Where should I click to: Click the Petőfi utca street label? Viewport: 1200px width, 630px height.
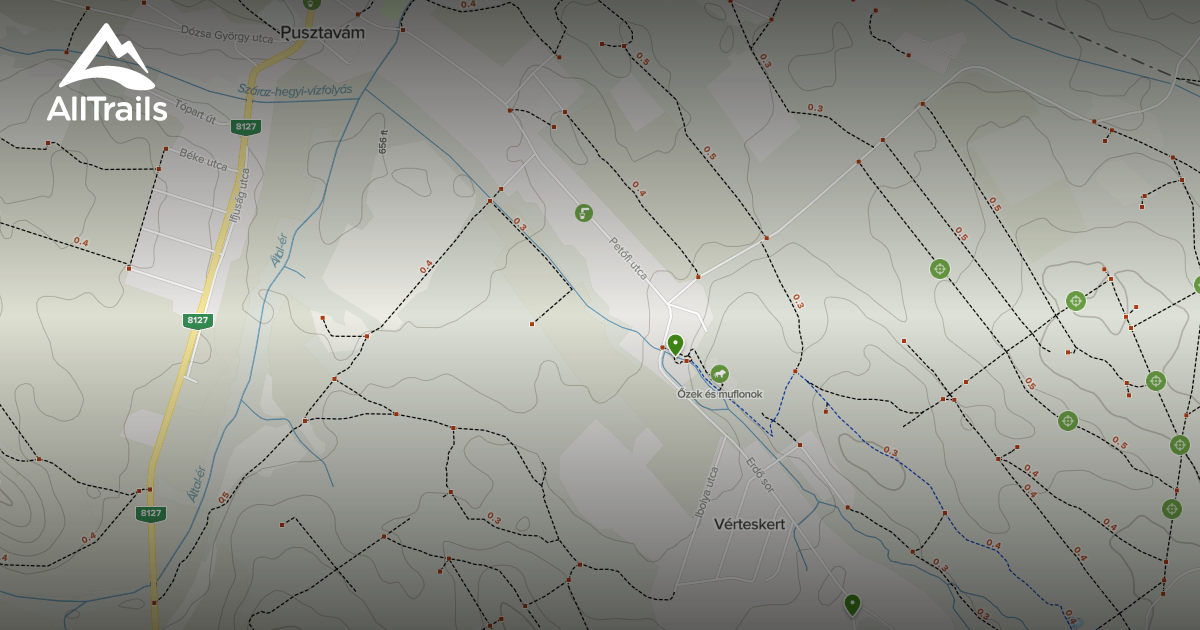(x=628, y=252)
